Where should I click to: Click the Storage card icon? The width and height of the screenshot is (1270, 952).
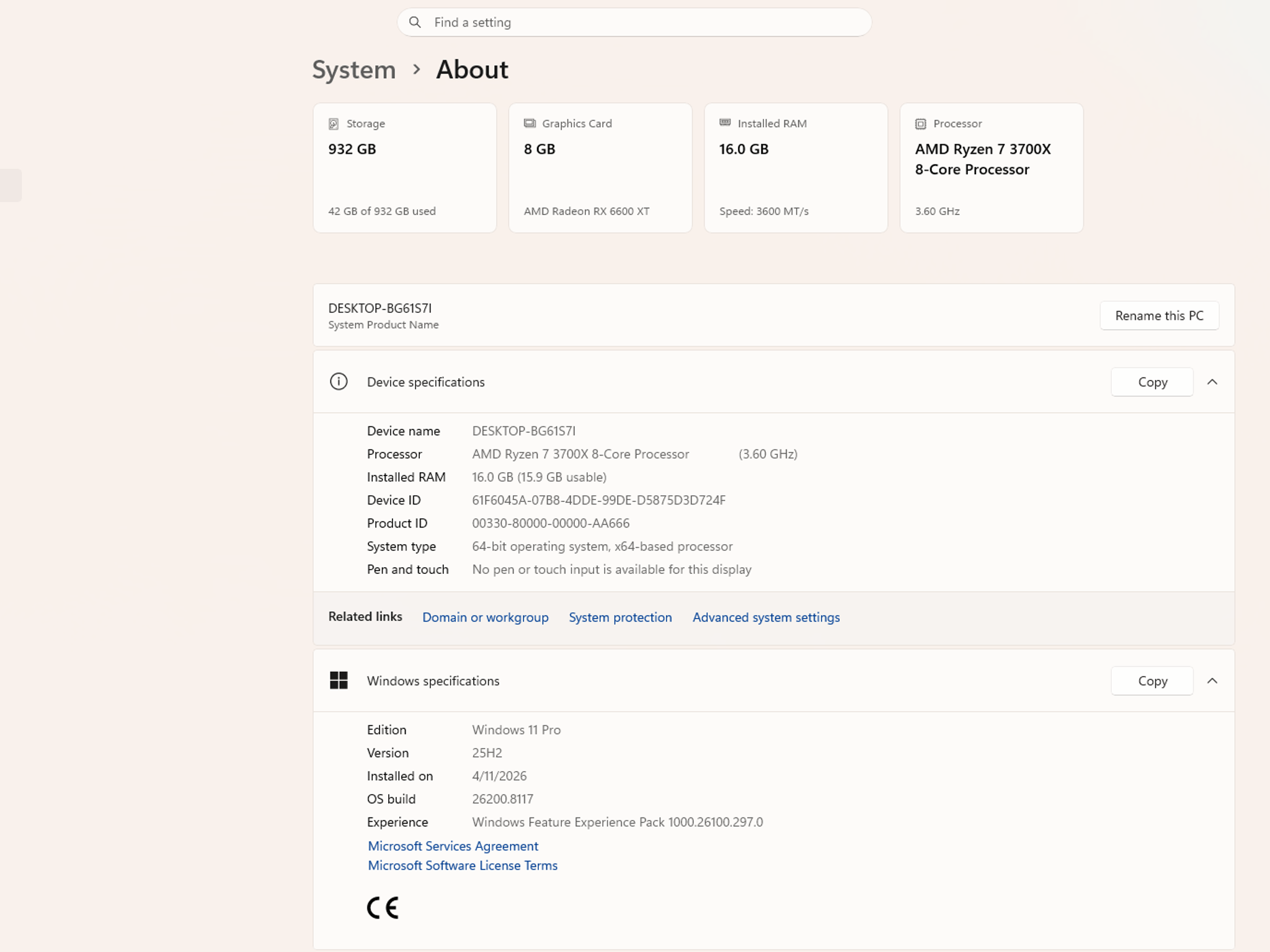(x=334, y=124)
